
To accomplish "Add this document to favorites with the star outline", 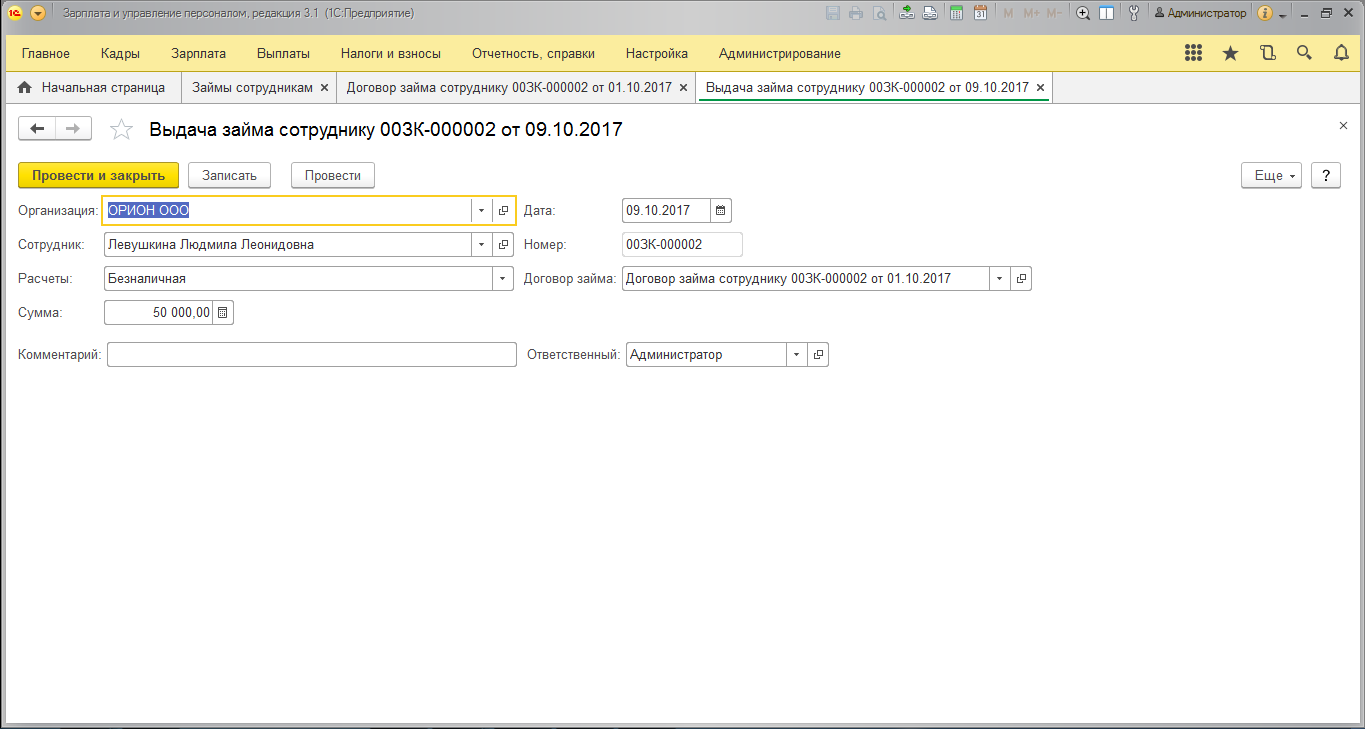I will (121, 129).
